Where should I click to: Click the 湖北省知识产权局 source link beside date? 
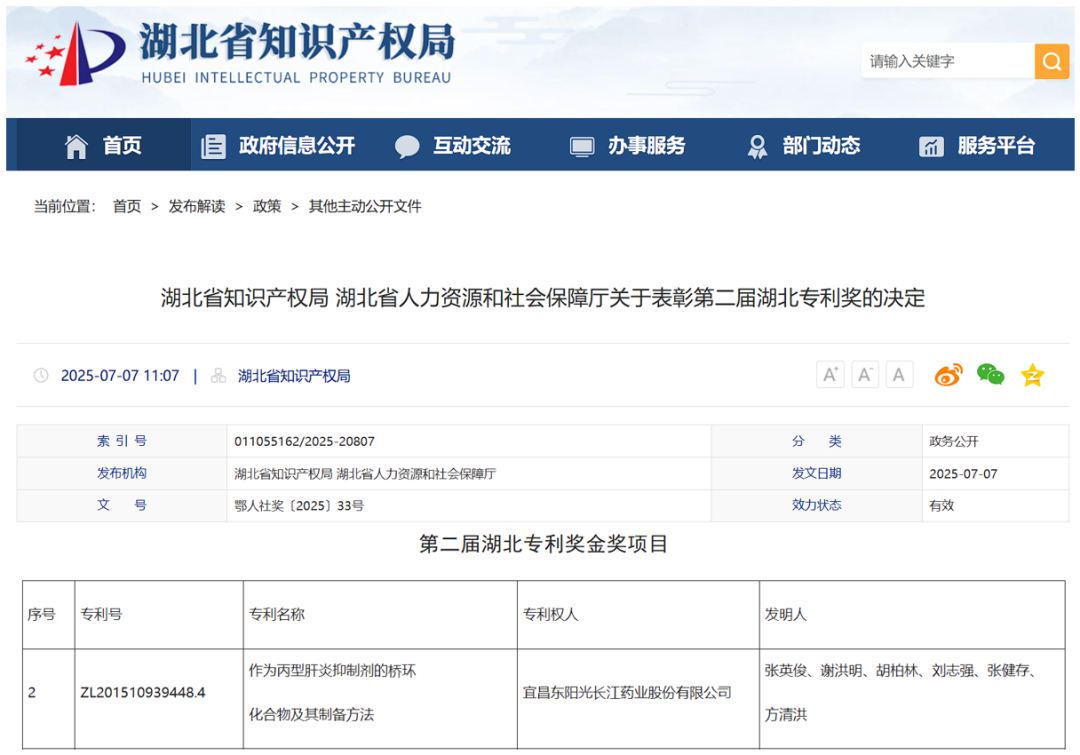coord(294,376)
